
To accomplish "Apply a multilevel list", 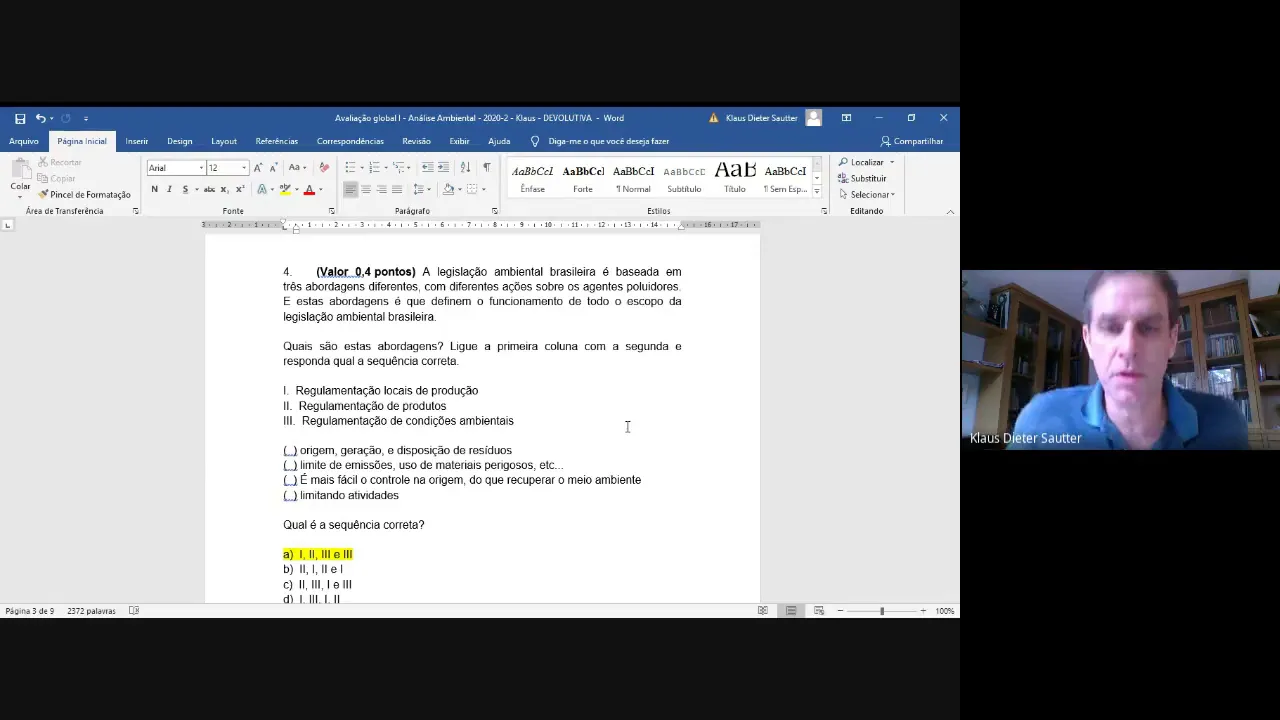I will tap(399, 168).
